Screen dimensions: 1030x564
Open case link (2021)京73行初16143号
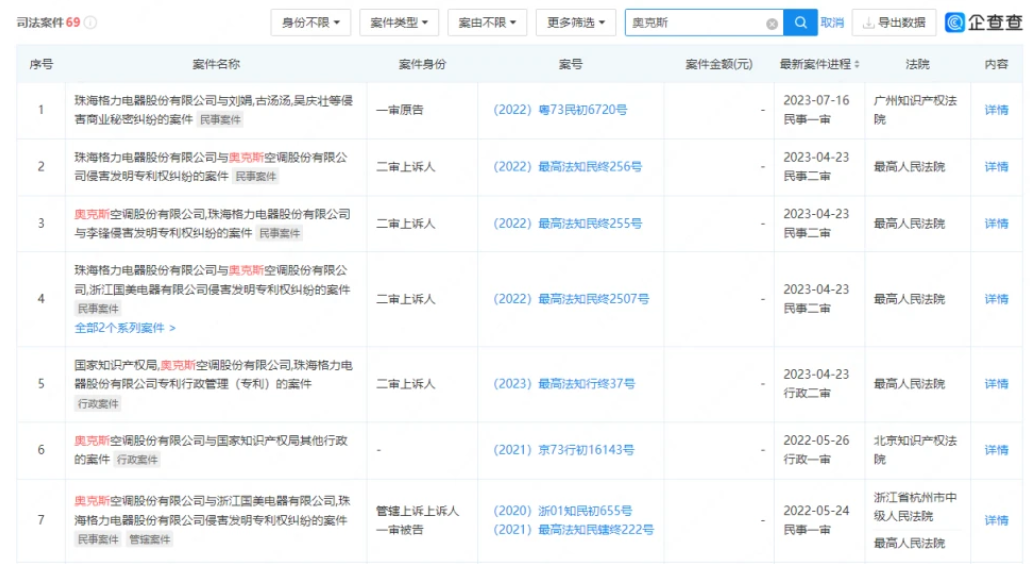(563, 450)
